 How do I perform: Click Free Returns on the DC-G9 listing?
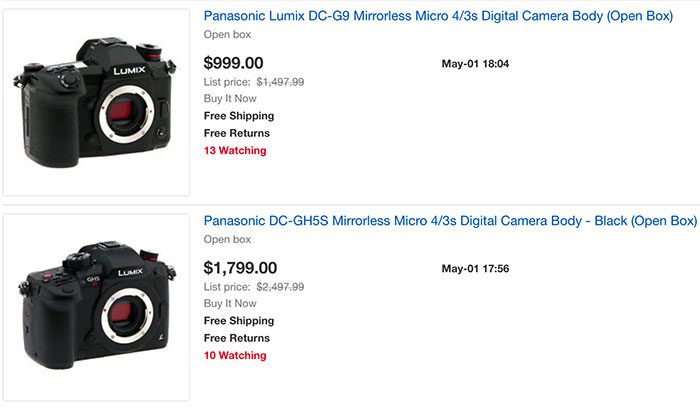(237, 133)
